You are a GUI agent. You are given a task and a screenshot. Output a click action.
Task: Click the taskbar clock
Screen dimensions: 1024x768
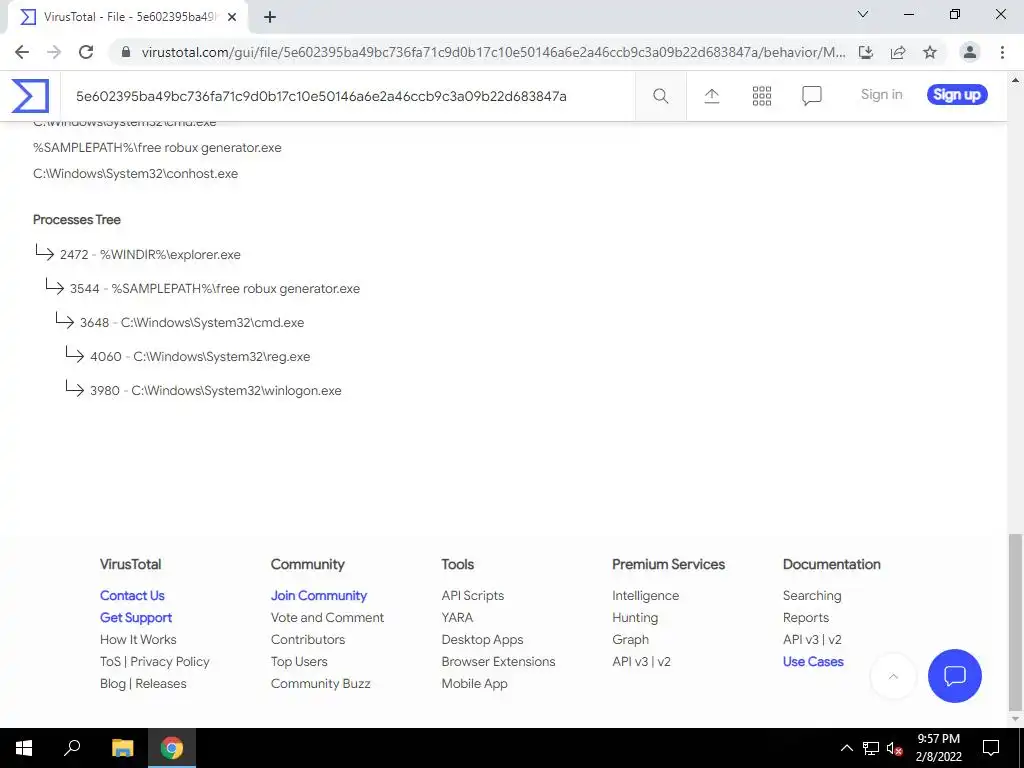(938, 748)
